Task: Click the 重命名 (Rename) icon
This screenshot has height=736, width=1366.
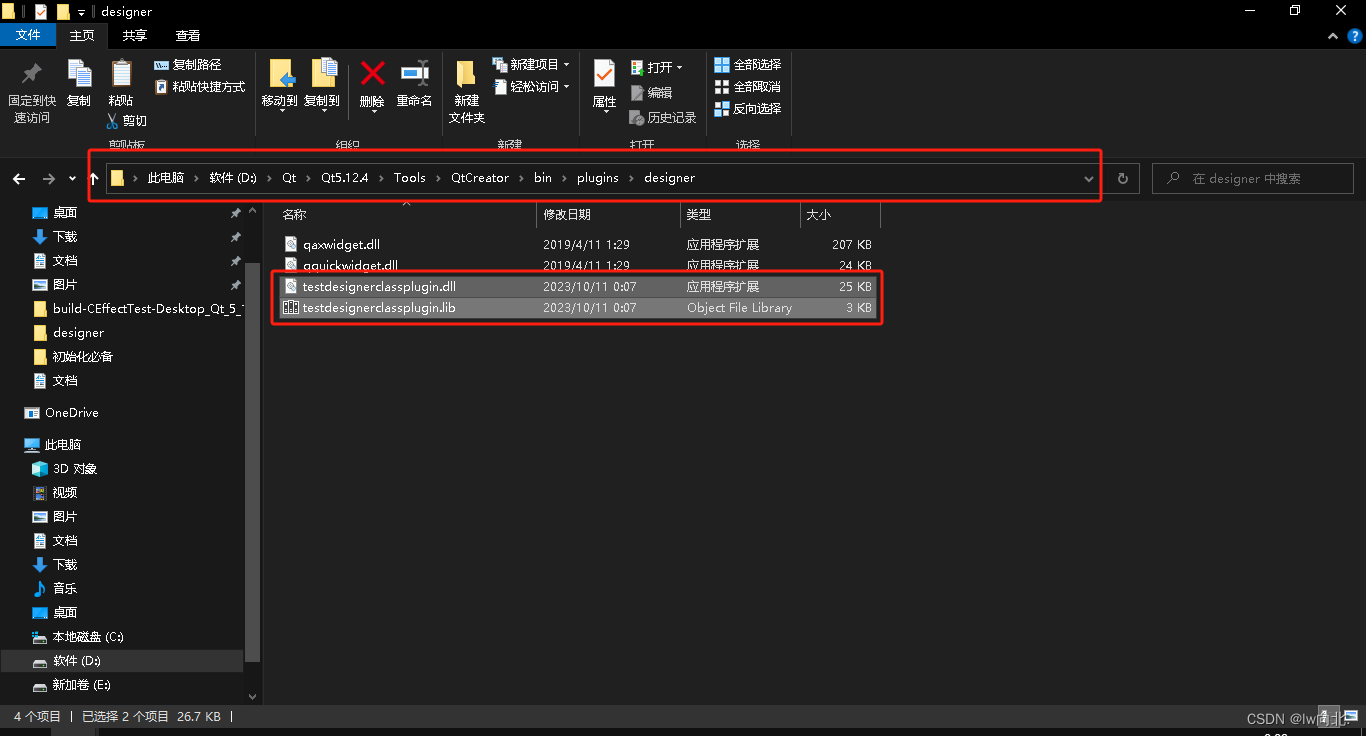Action: 414,73
